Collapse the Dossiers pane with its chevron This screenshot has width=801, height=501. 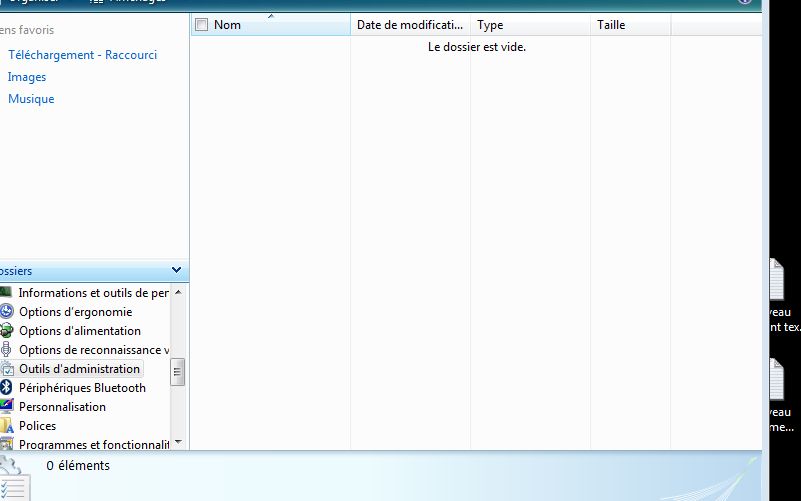[177, 270]
